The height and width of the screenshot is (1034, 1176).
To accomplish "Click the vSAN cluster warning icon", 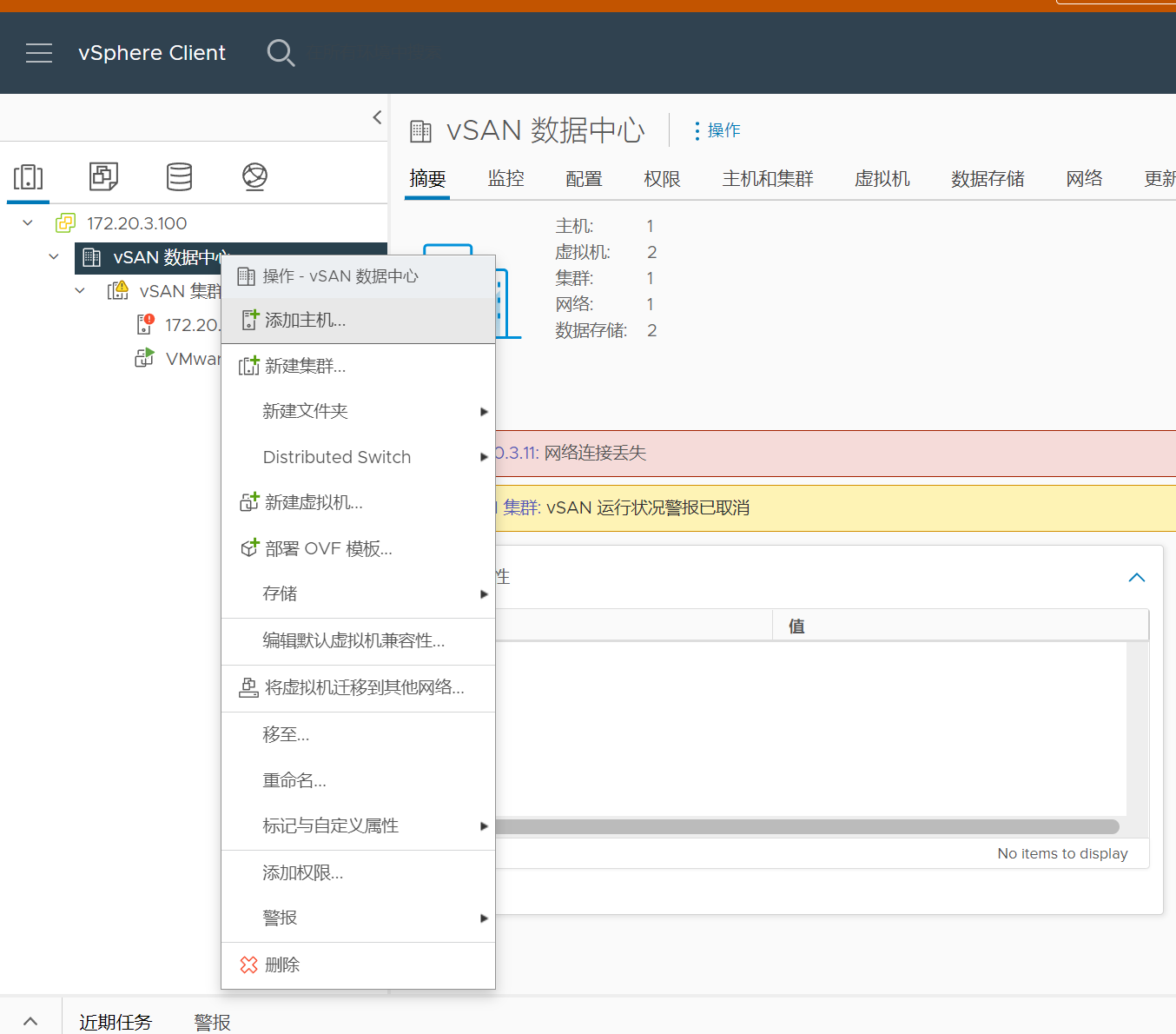I will pyautogui.click(x=118, y=290).
